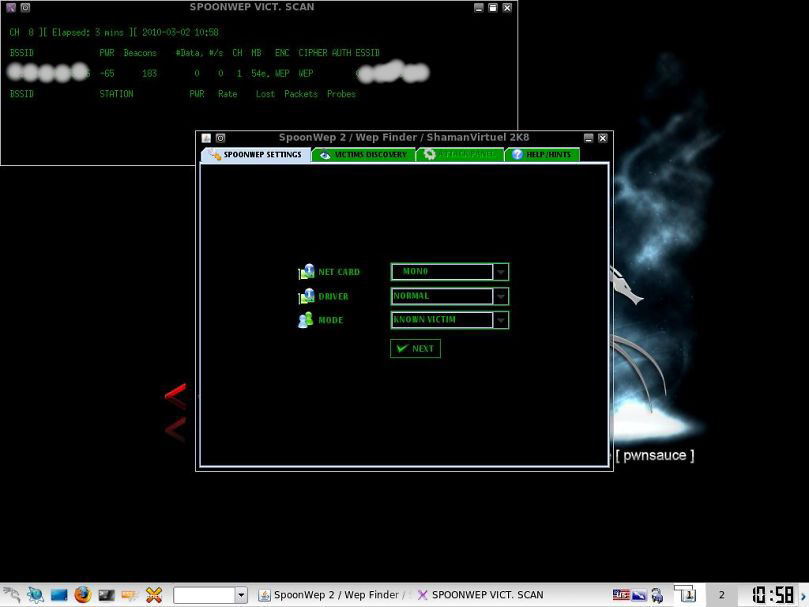Switch to the HELP/HINTS tab
The height and width of the screenshot is (607, 809).
point(542,154)
